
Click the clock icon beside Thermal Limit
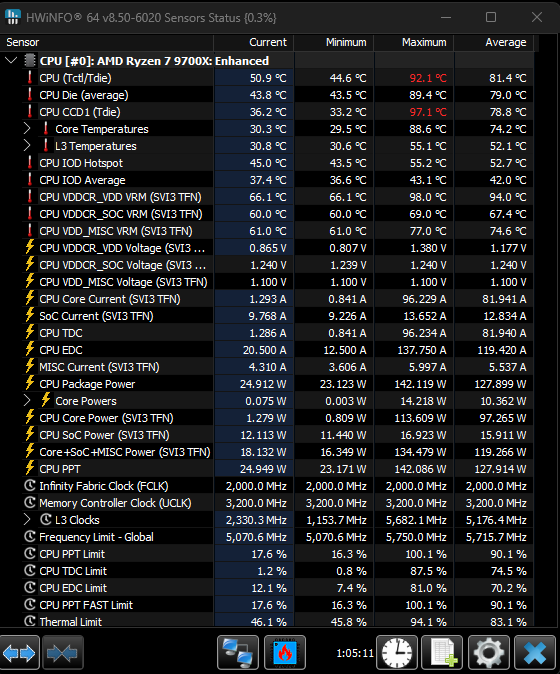30,621
